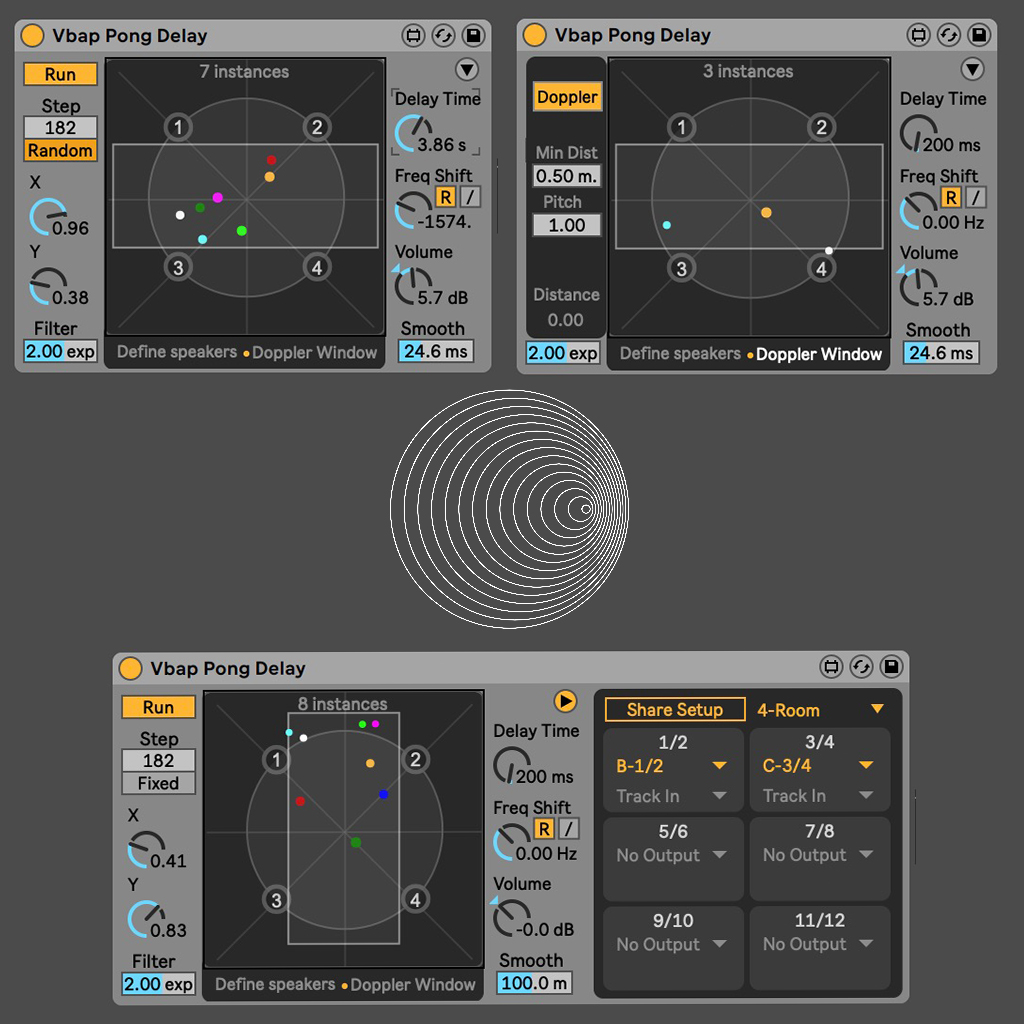Toggle the bottom device activator power button
Image resolution: width=1024 pixels, height=1024 pixels.
click(130, 668)
